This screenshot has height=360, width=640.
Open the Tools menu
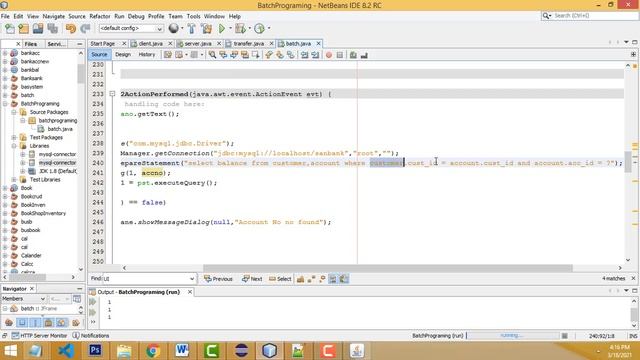[193, 16]
